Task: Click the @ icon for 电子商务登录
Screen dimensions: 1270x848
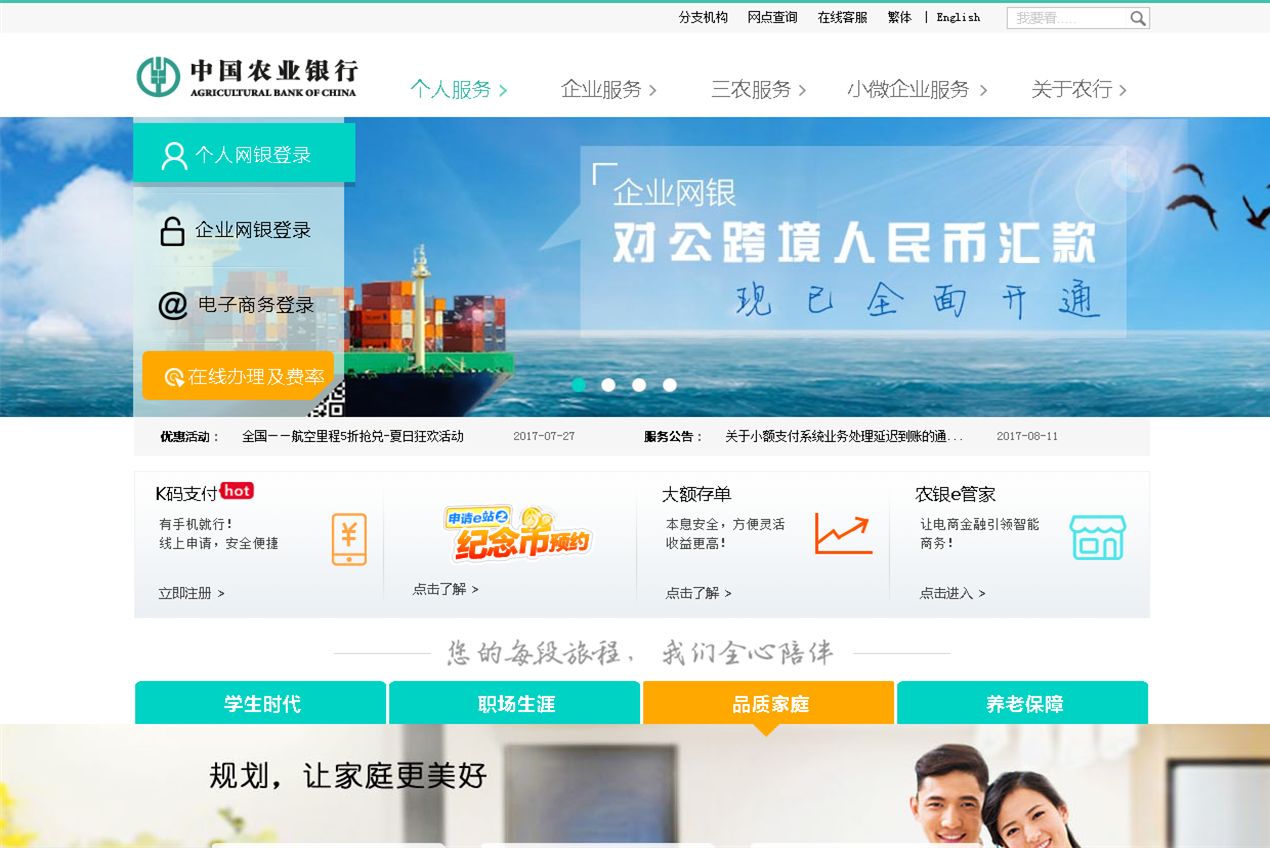Action: coord(173,305)
